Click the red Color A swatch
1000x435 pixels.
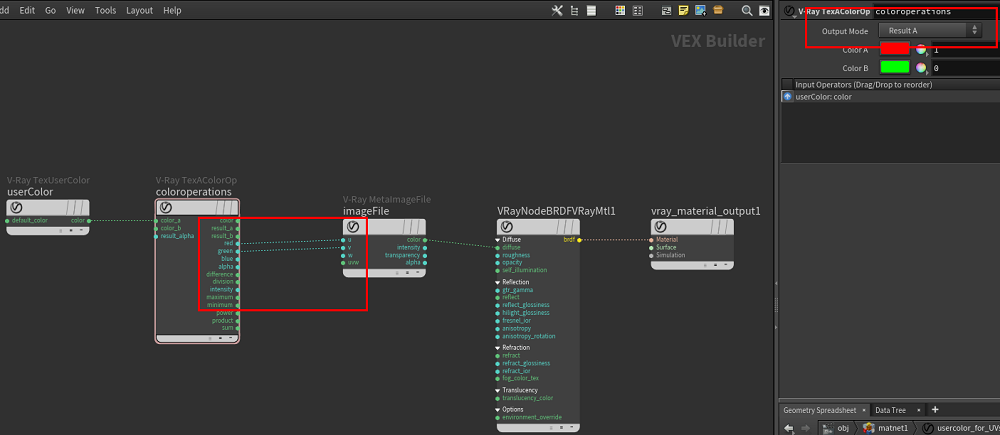click(894, 49)
